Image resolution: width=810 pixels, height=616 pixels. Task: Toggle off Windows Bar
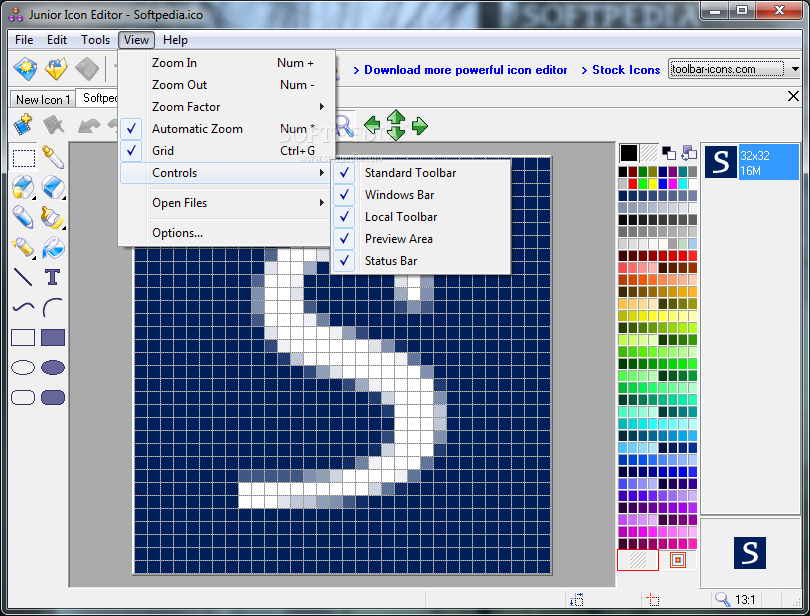pyautogui.click(x=420, y=195)
